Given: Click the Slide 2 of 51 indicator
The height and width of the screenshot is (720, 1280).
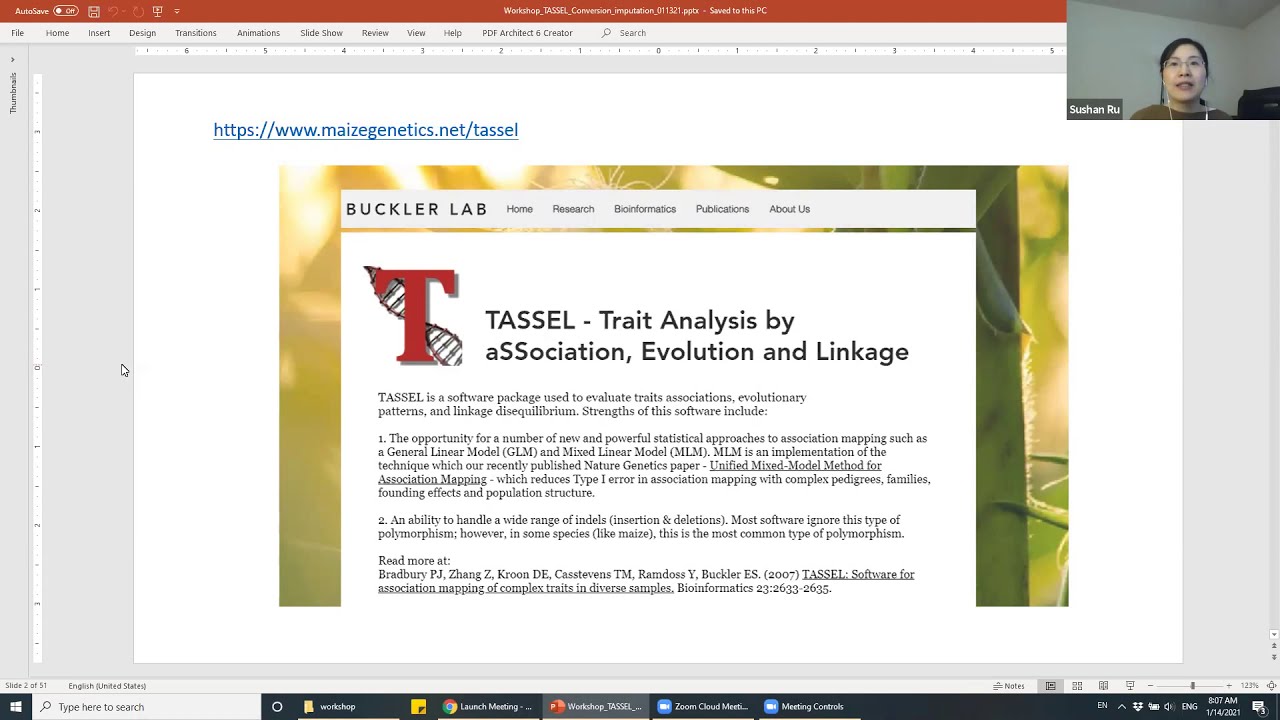Looking at the screenshot, I should (26, 686).
